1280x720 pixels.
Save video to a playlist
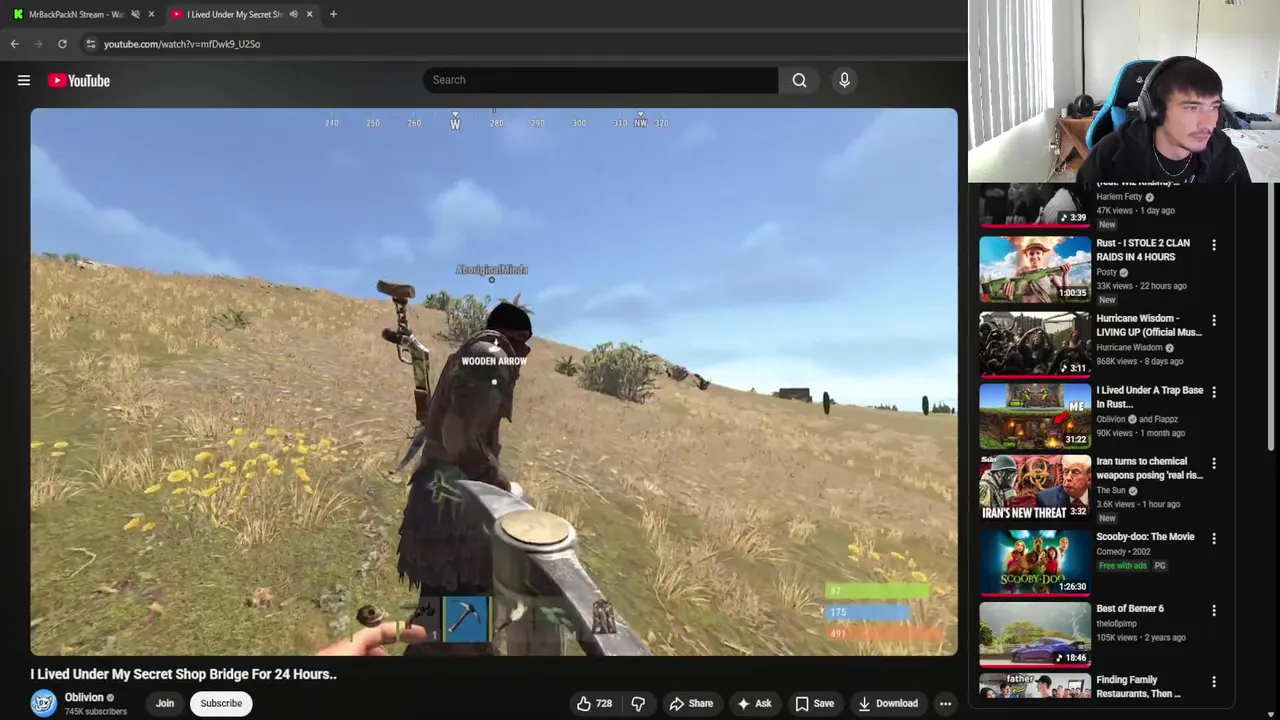click(814, 703)
